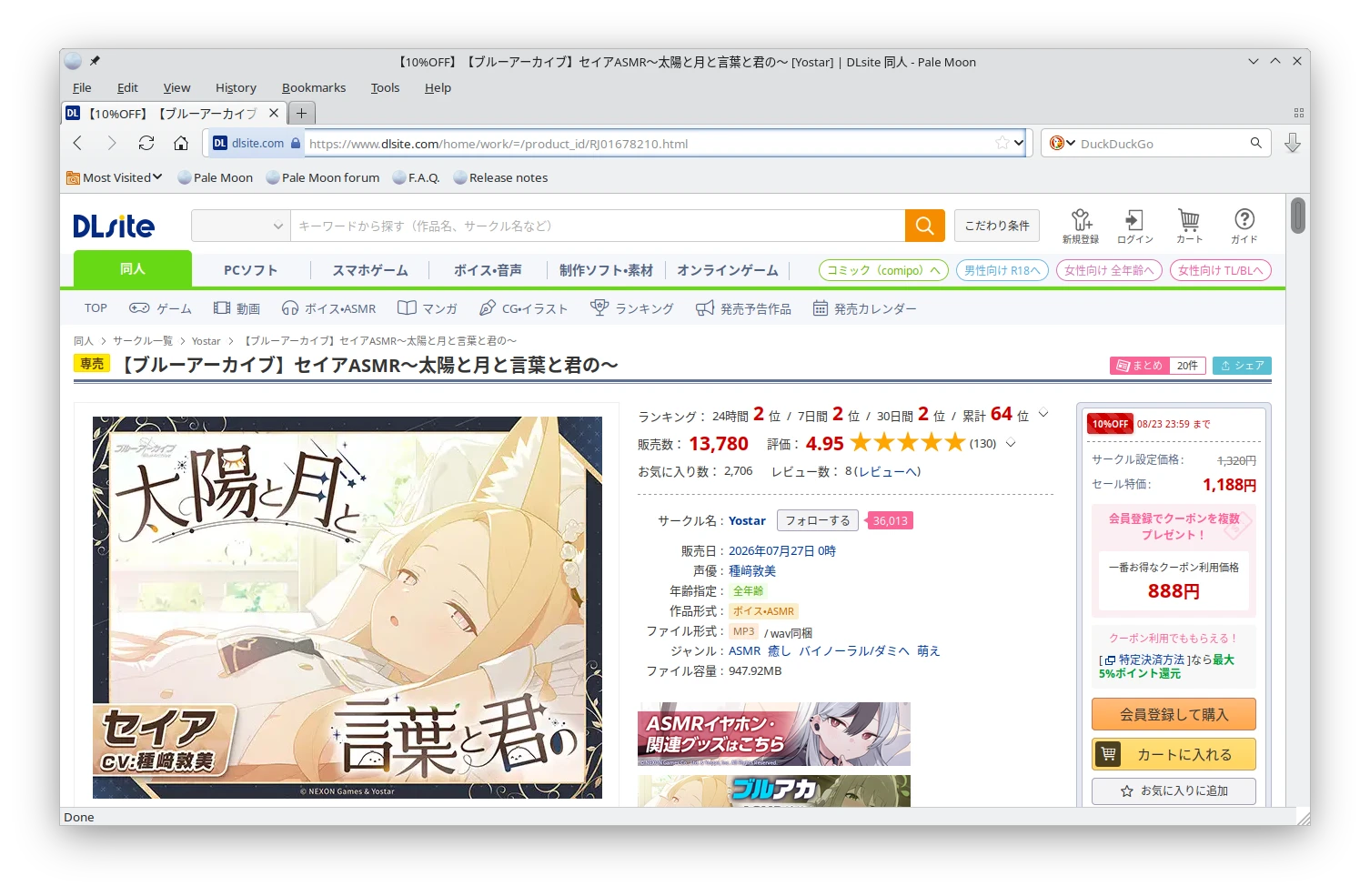Switch to the PCソフト tab
This screenshot has height=896, width=1370.
tap(251, 270)
